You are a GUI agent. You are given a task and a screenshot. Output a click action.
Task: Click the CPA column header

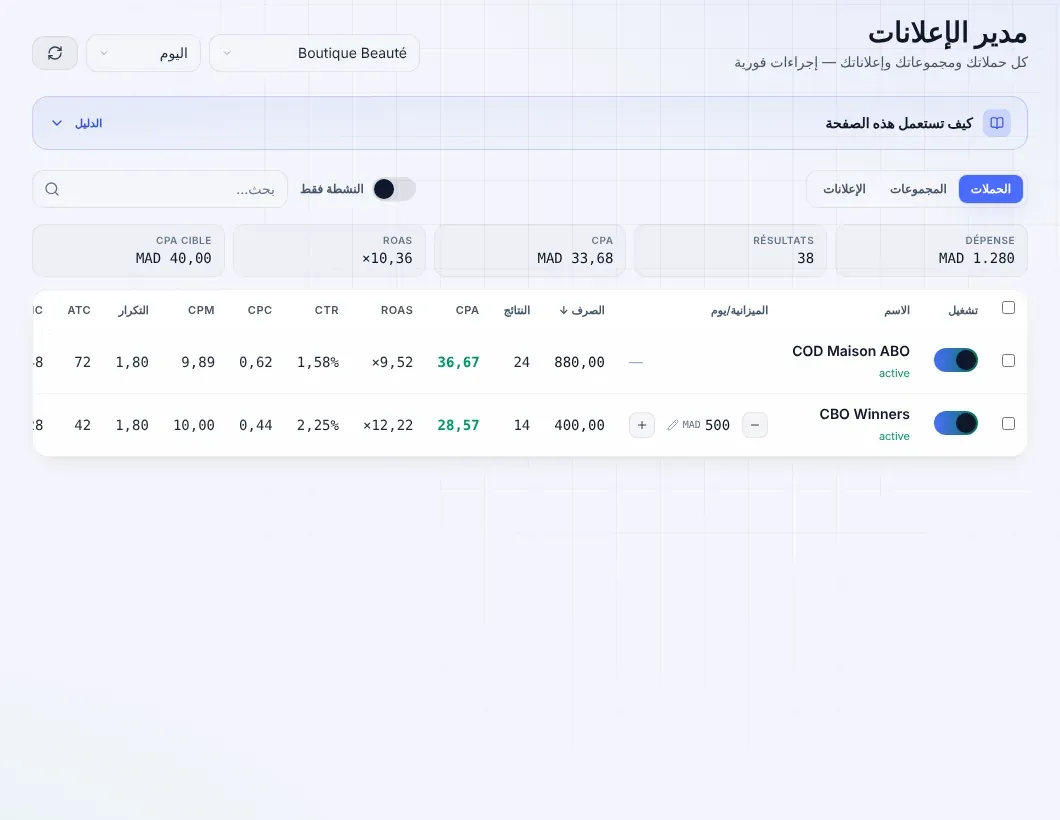point(466,310)
